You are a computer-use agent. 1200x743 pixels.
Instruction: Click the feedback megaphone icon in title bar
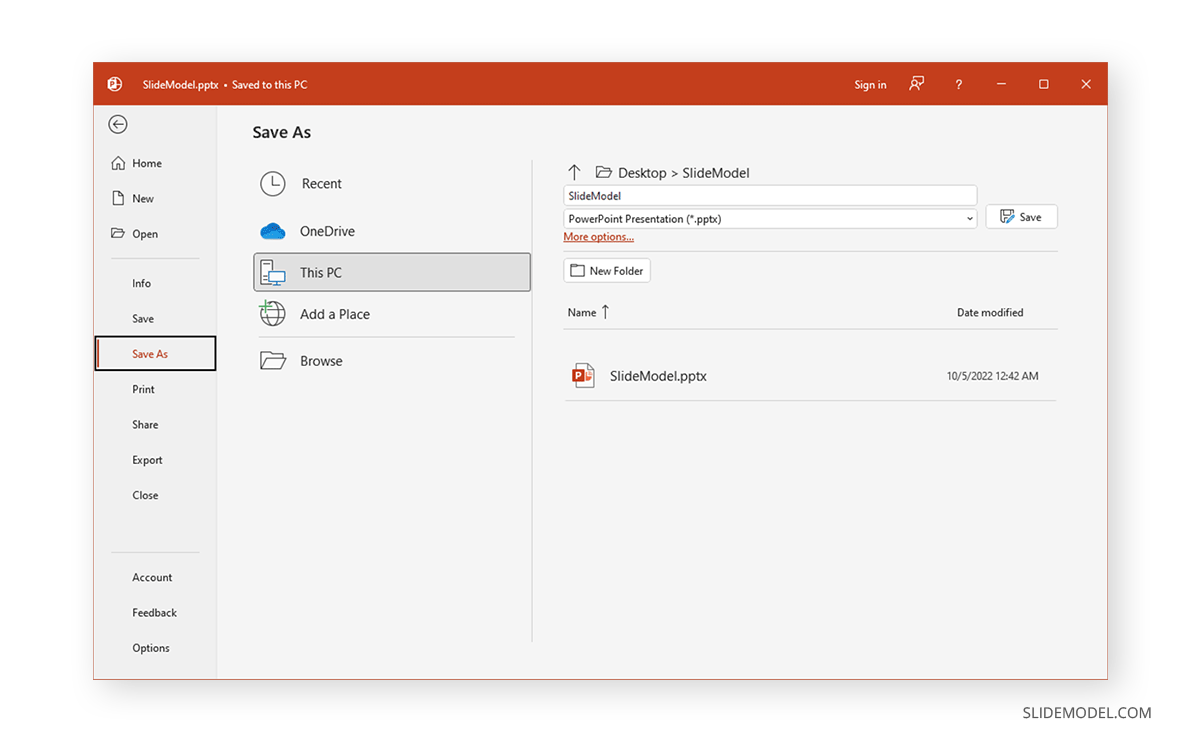click(x=916, y=84)
